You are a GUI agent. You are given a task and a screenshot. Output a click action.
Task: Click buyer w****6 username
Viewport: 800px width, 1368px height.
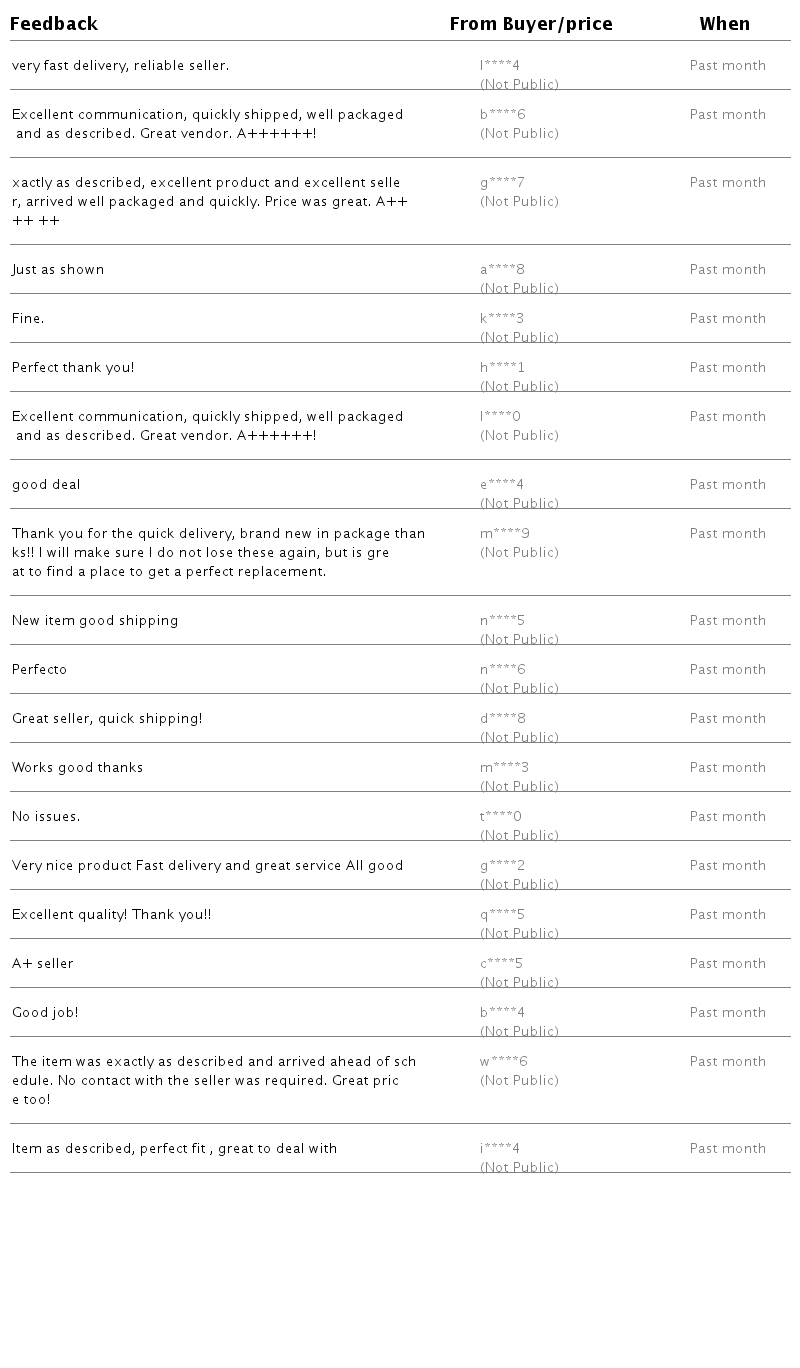coord(504,1062)
